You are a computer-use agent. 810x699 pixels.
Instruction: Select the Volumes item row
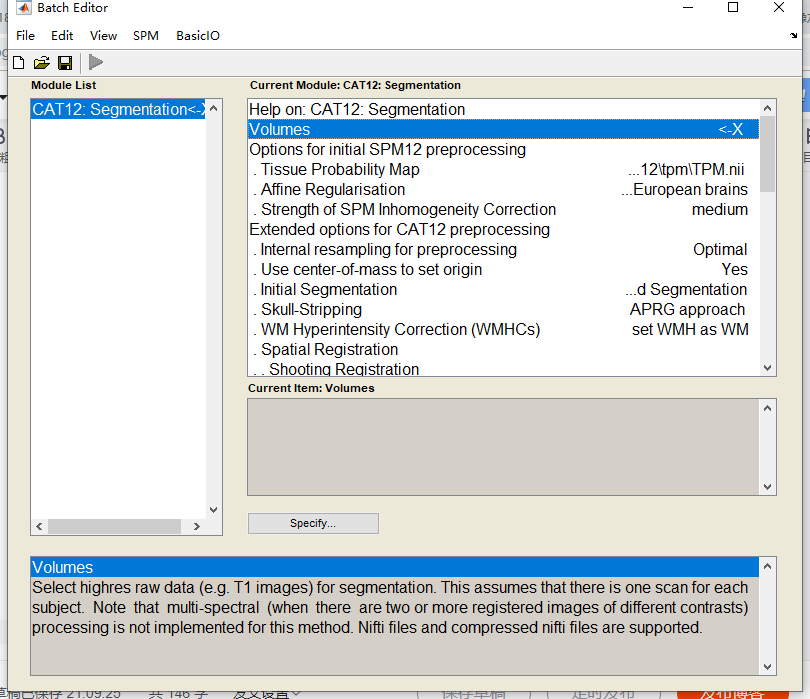point(504,129)
